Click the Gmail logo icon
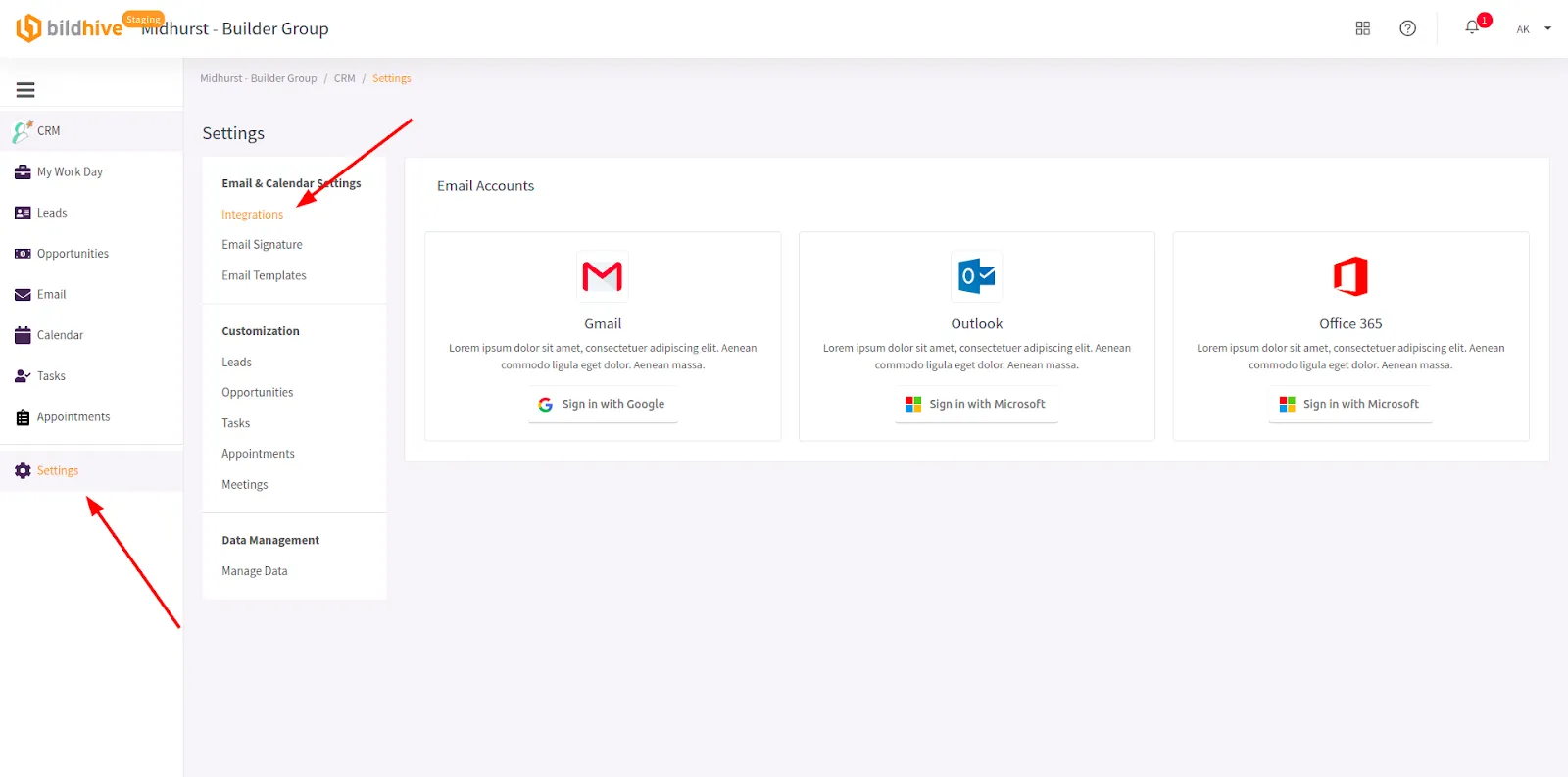 coord(602,276)
